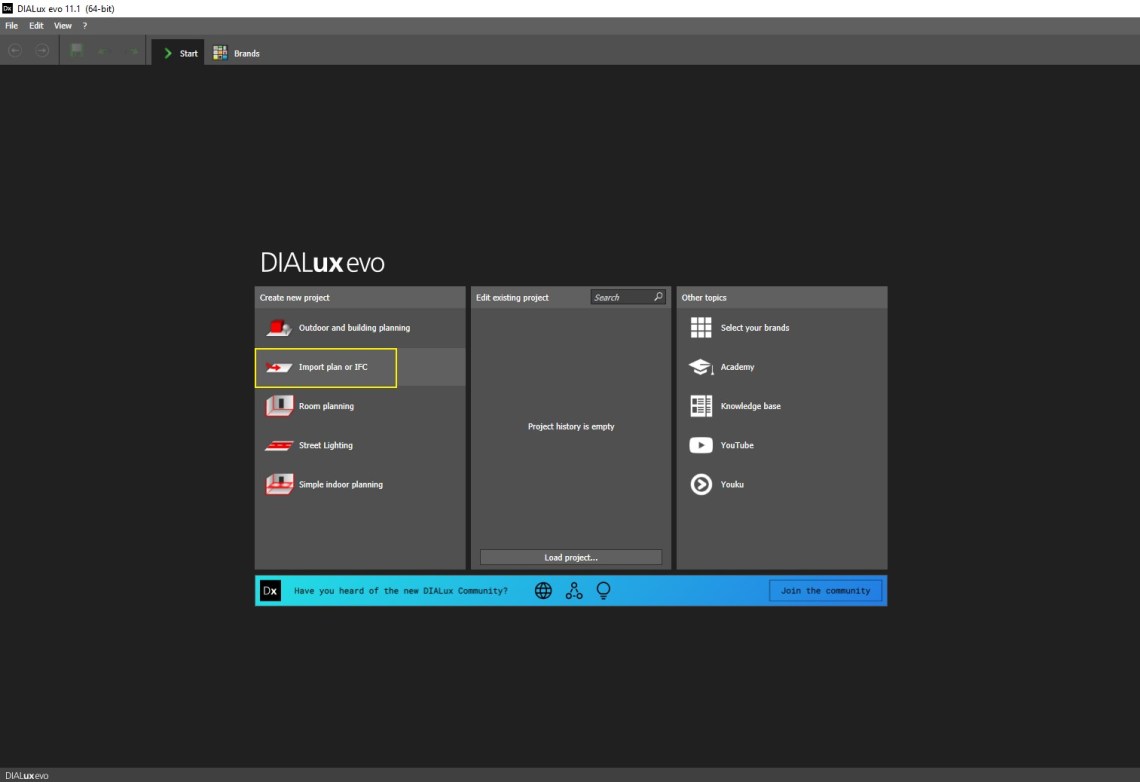
Task: Open the YouTube link icon
Action: click(x=701, y=446)
